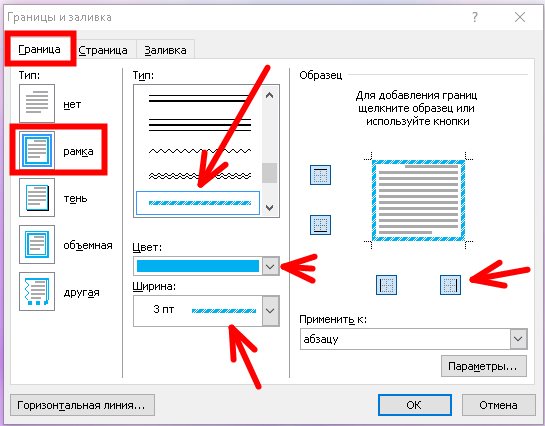The image size is (545, 426).
Task: Toggle the right border button in preview
Action: (x=450, y=285)
